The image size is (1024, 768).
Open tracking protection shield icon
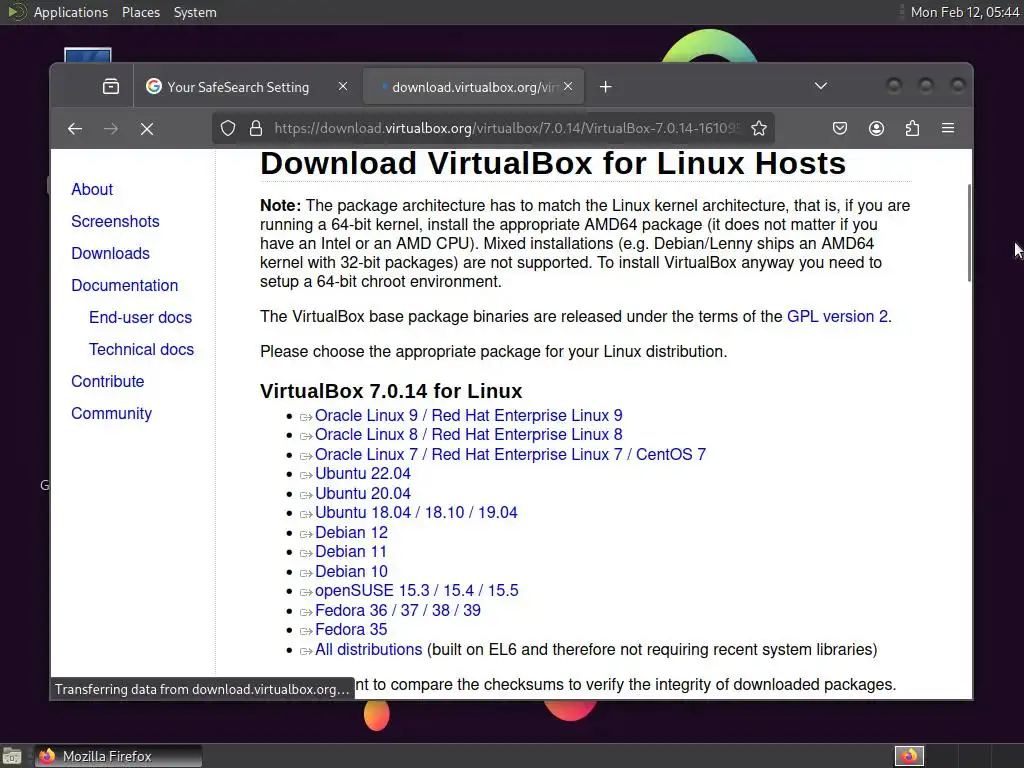(x=227, y=129)
